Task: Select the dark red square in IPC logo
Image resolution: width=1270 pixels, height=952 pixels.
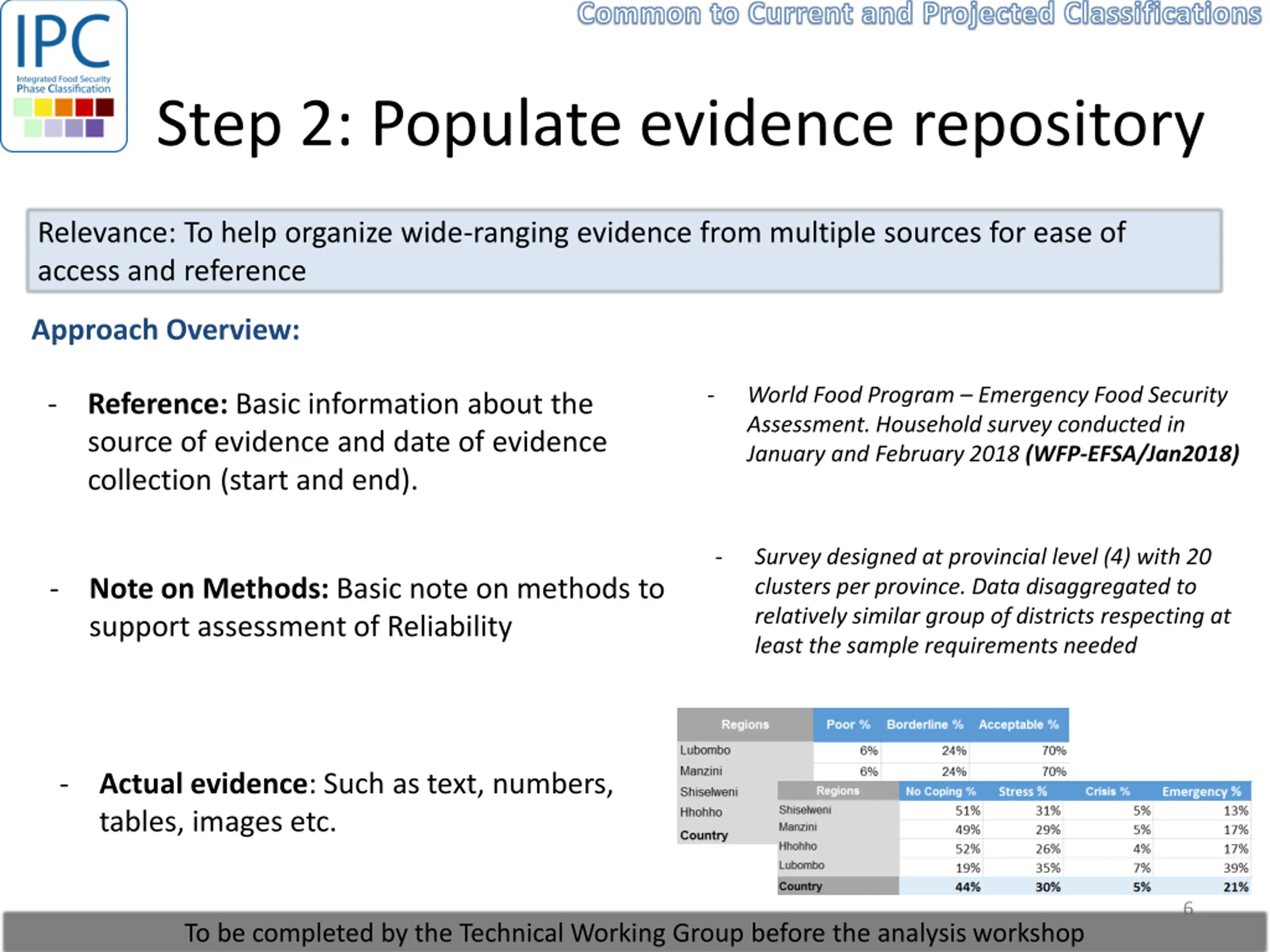Action: [x=105, y=107]
